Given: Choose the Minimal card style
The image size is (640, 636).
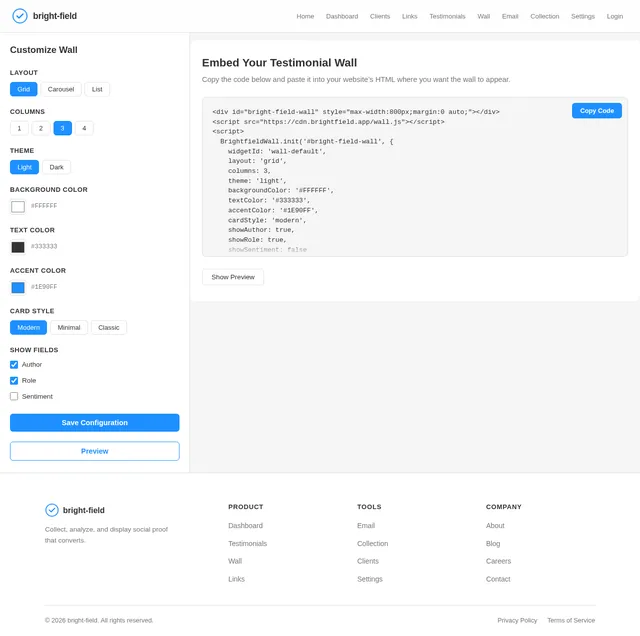Looking at the screenshot, I should 69,327.
